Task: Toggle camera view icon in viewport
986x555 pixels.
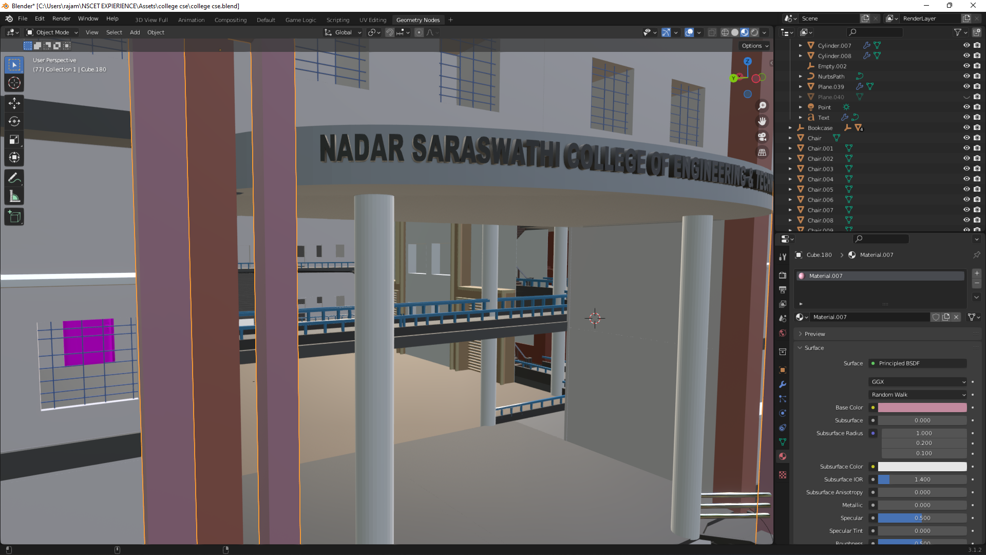Action: tap(762, 137)
